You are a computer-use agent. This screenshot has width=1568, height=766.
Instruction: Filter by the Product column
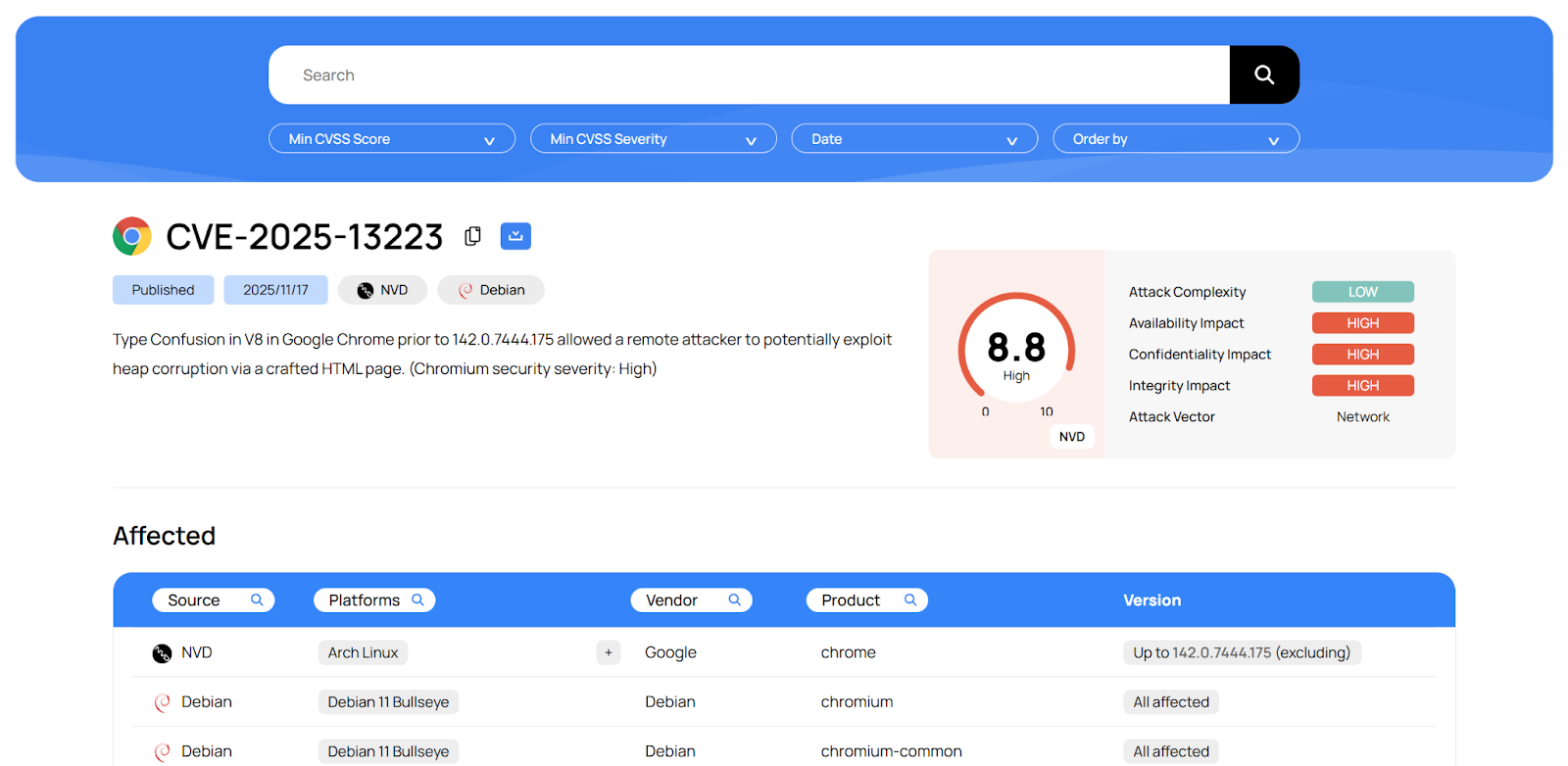[867, 599]
